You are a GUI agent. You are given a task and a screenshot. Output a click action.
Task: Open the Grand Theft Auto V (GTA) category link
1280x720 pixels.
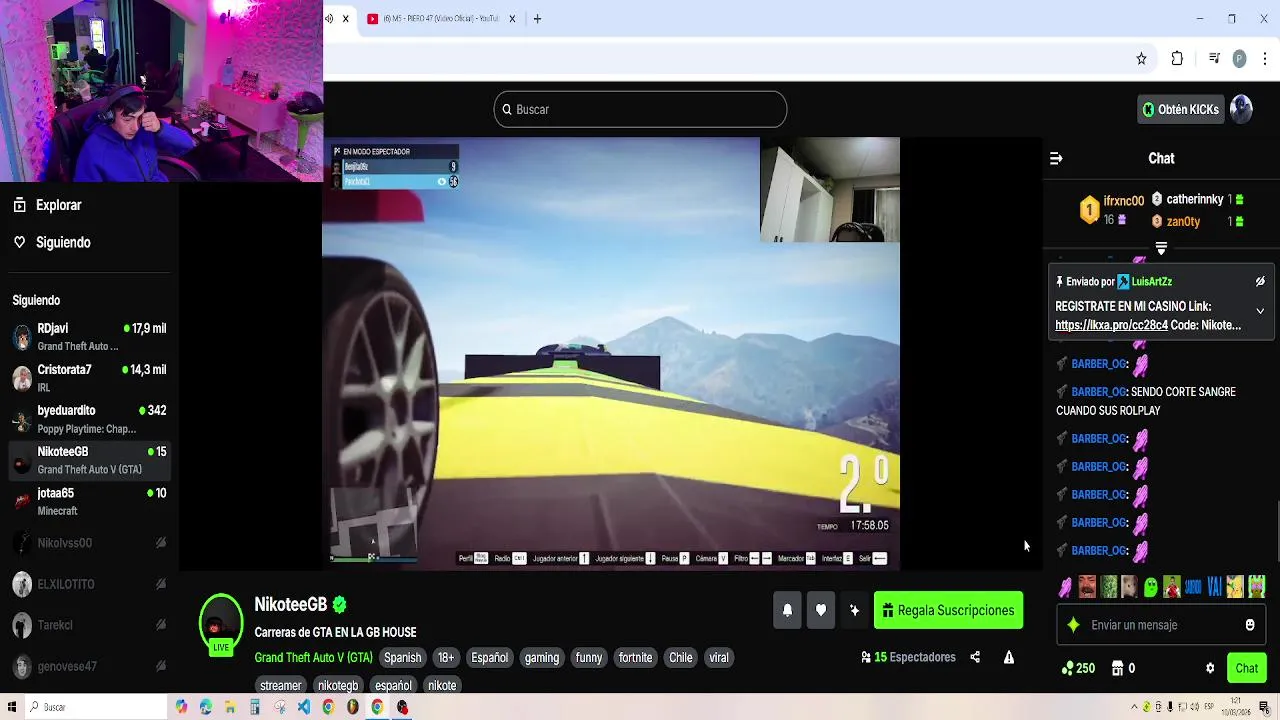(313, 657)
